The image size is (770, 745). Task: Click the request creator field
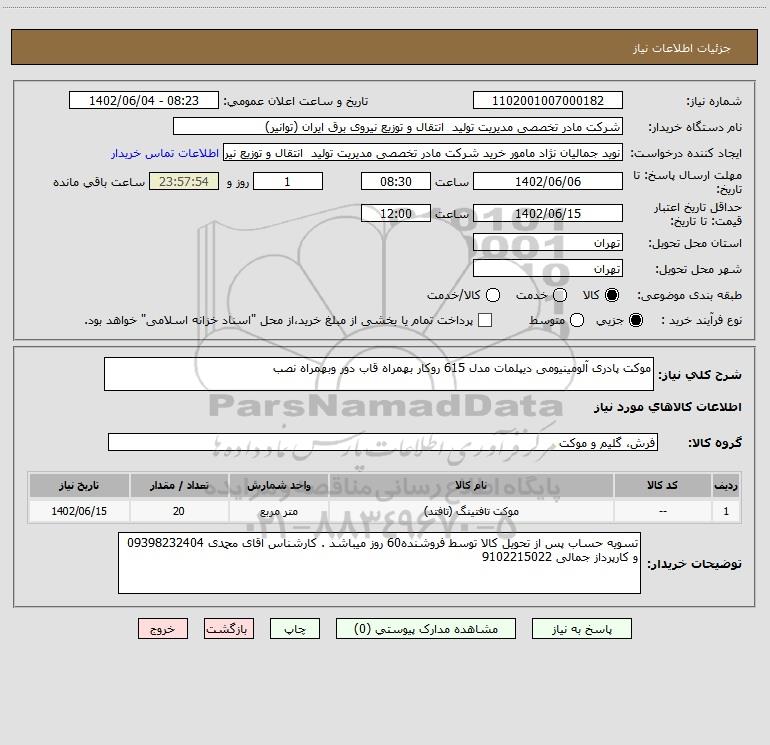click(423, 153)
